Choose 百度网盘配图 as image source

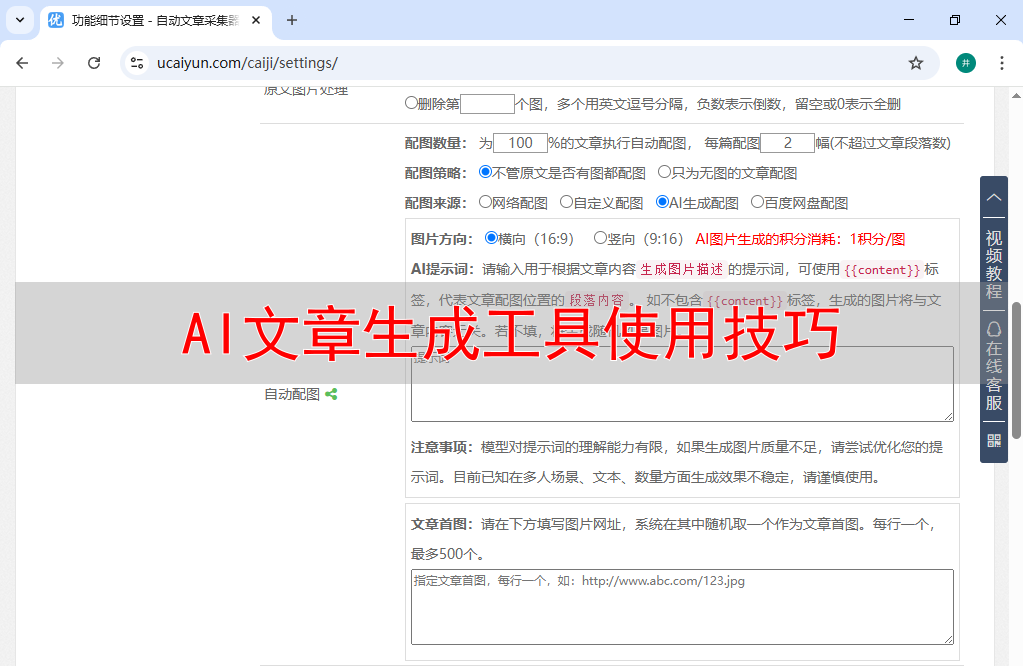click(757, 202)
